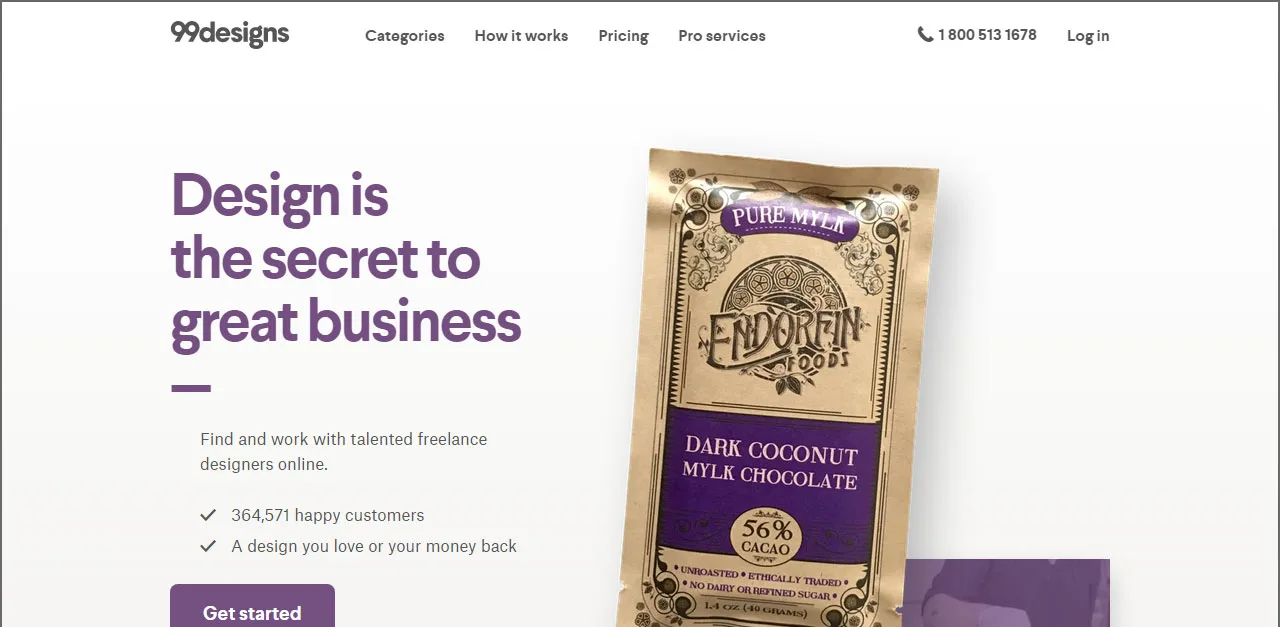
Task: Click the Get started button
Action: click(252, 606)
